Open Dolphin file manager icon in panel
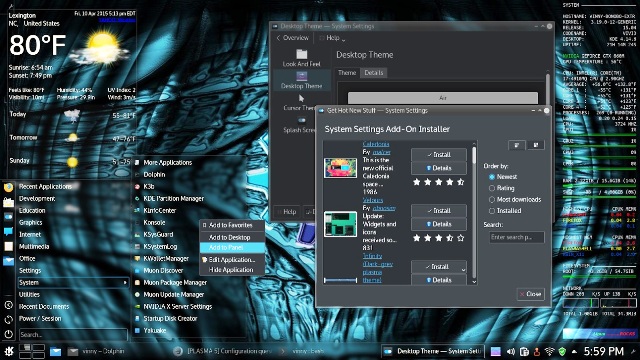This screenshot has height=360, width=640. pos(56,351)
